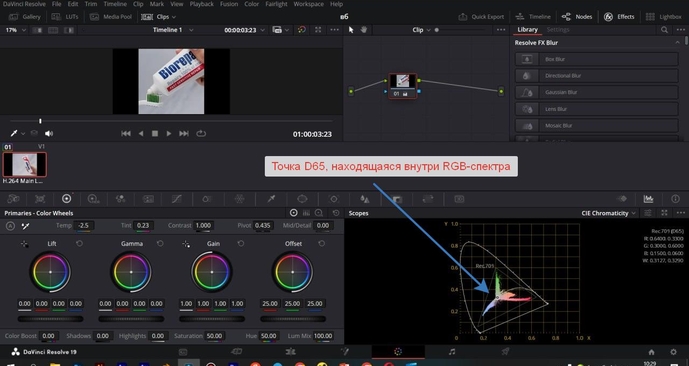Switch primaries to log wheels mode

[319, 213]
